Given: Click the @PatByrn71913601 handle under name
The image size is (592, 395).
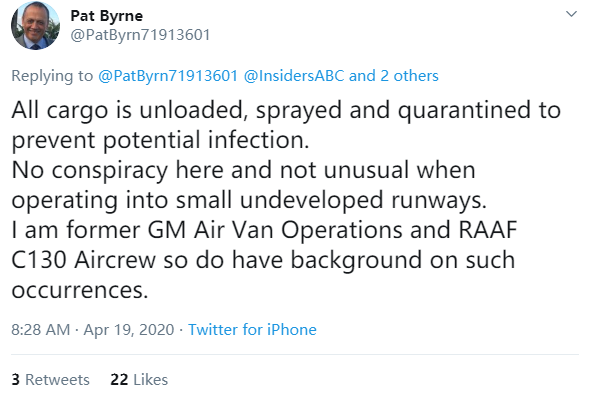Looking at the screenshot, I should (140, 35).
